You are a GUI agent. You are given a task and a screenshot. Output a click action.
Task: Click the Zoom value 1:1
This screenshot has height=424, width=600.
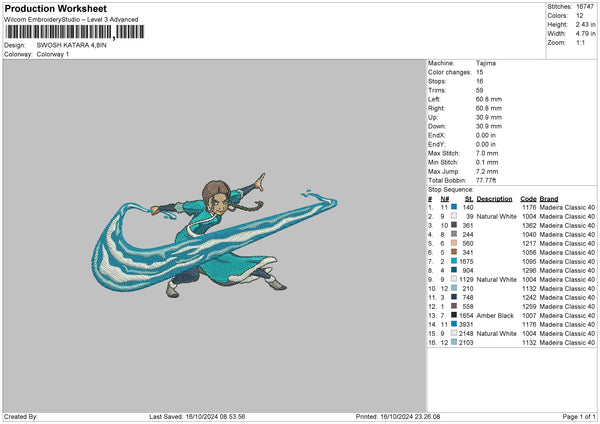point(580,42)
